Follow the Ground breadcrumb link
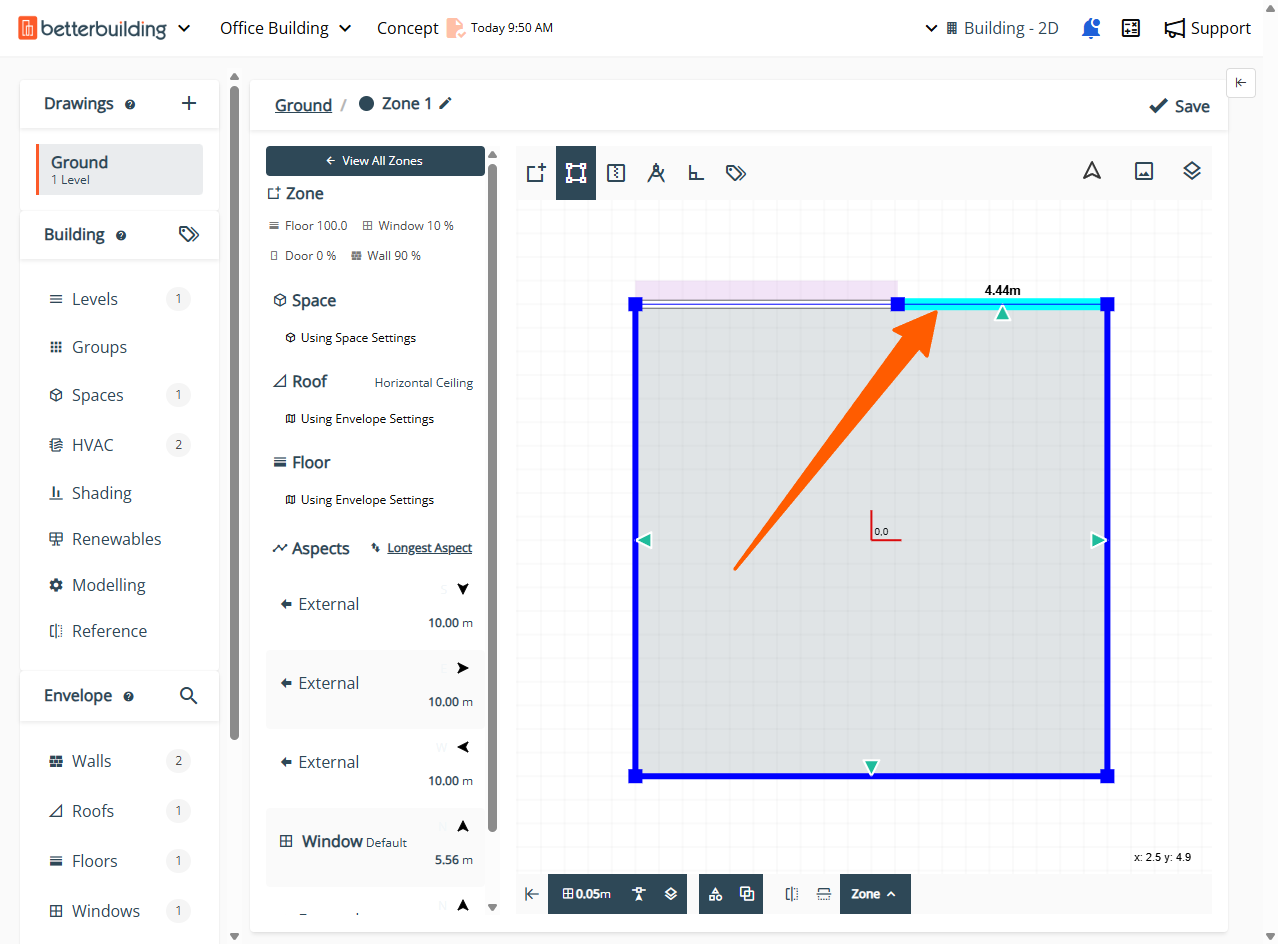1278x944 pixels. coord(303,105)
